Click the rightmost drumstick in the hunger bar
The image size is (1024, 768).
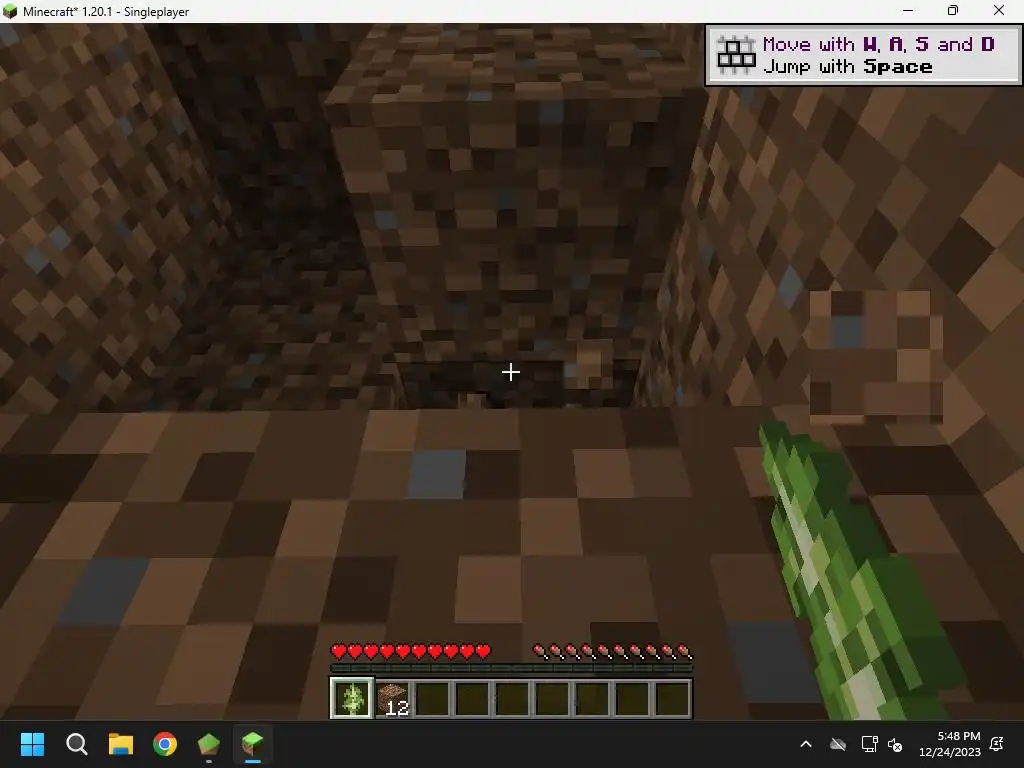point(684,651)
